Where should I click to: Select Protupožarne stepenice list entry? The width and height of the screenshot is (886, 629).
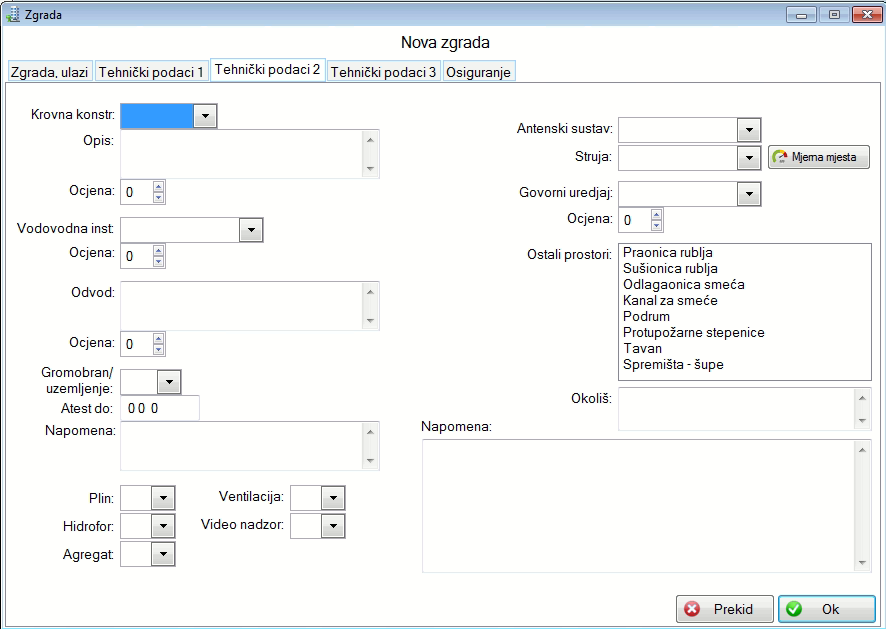(x=693, y=332)
